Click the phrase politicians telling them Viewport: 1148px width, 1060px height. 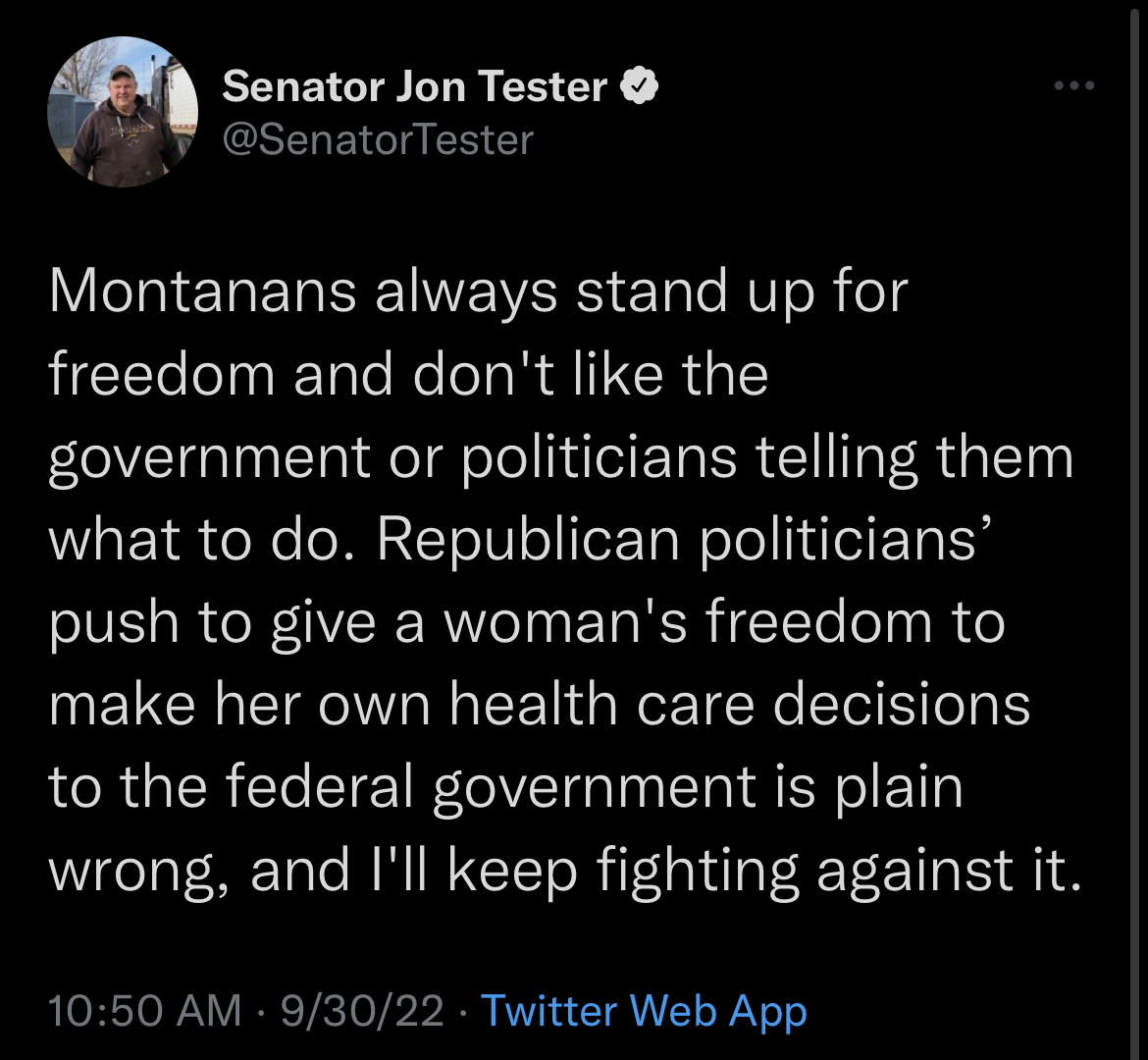[767, 457]
